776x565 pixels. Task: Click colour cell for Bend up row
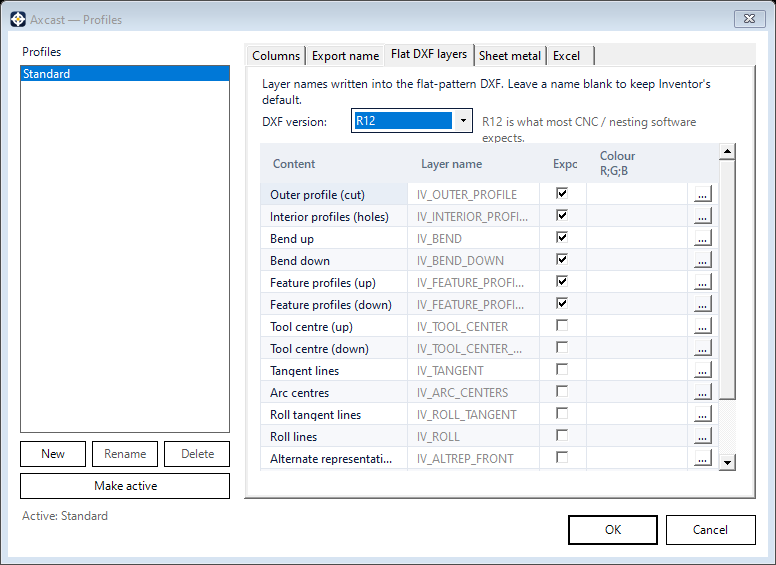tap(636, 238)
